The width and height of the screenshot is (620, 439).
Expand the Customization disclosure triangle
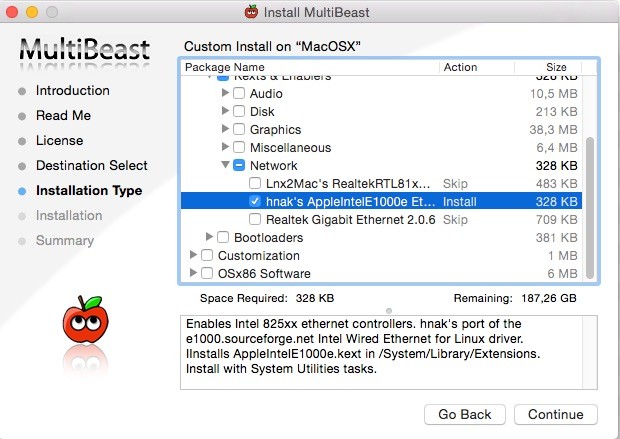pyautogui.click(x=193, y=254)
